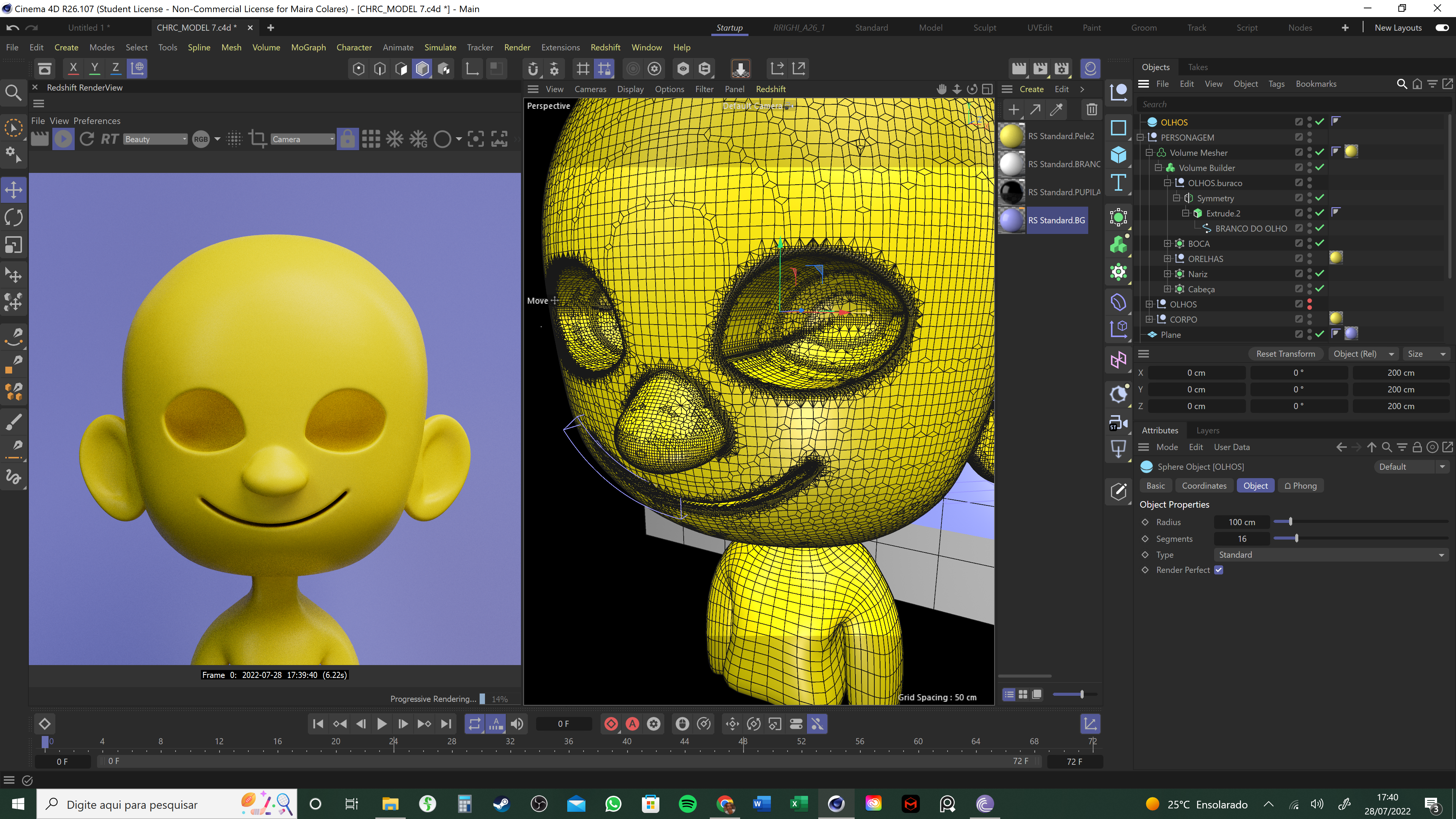Viewport: 1456px width, 819px height.
Task: Switch to the Coordinates tab
Action: click(1204, 486)
